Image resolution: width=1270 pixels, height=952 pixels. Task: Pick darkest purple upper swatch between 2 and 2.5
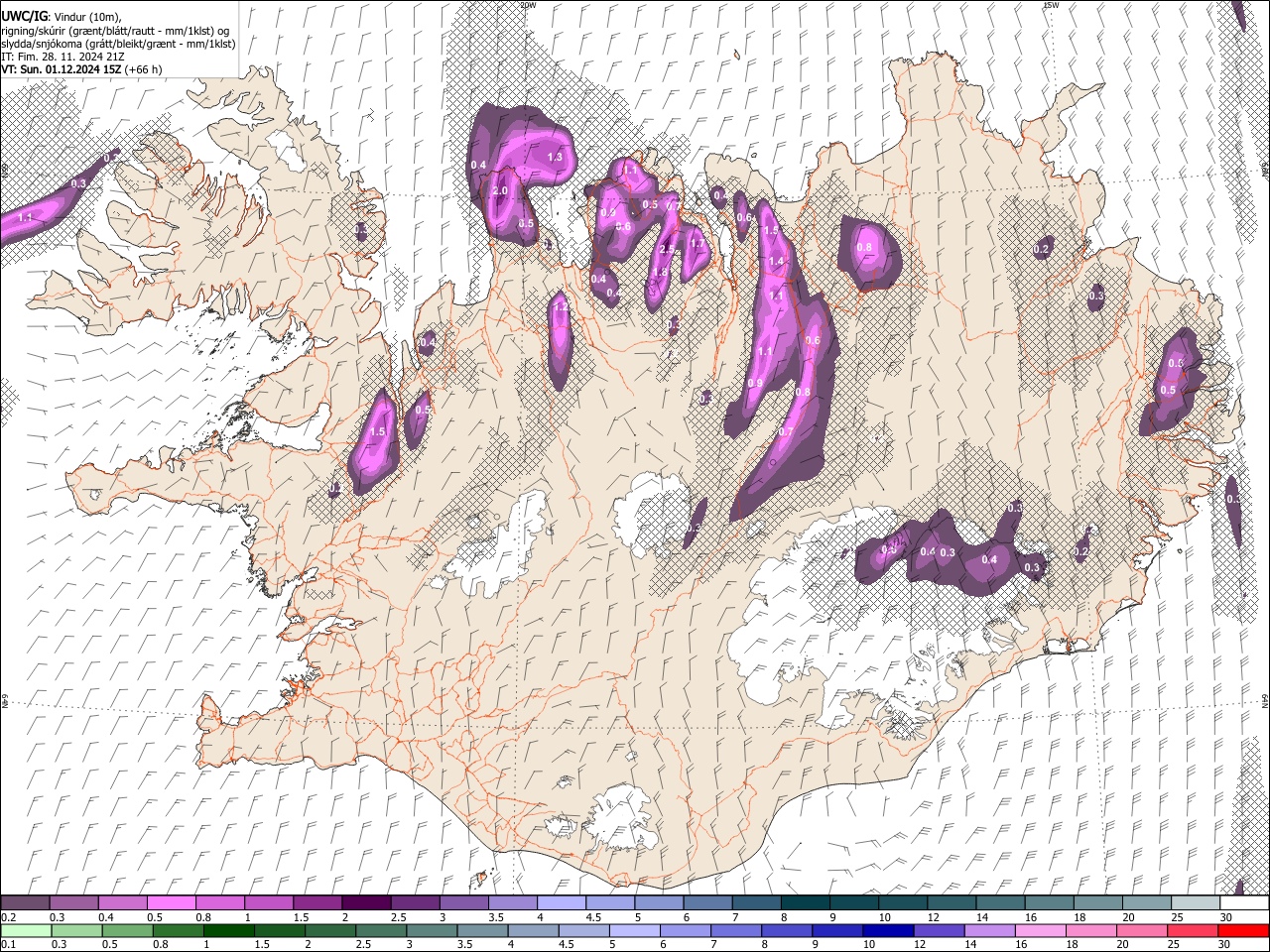pyautogui.click(x=365, y=903)
